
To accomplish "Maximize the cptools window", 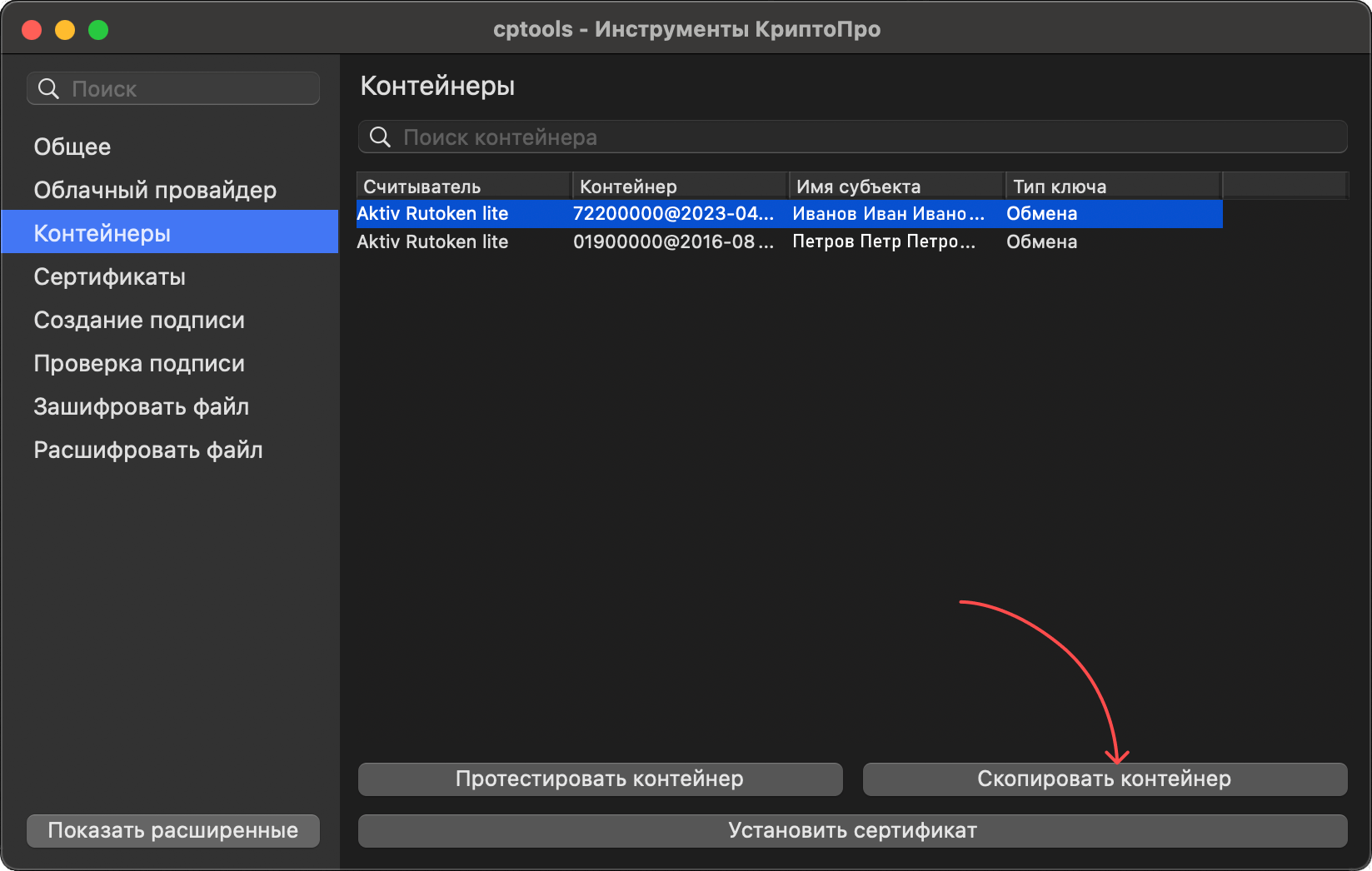I will (98, 30).
